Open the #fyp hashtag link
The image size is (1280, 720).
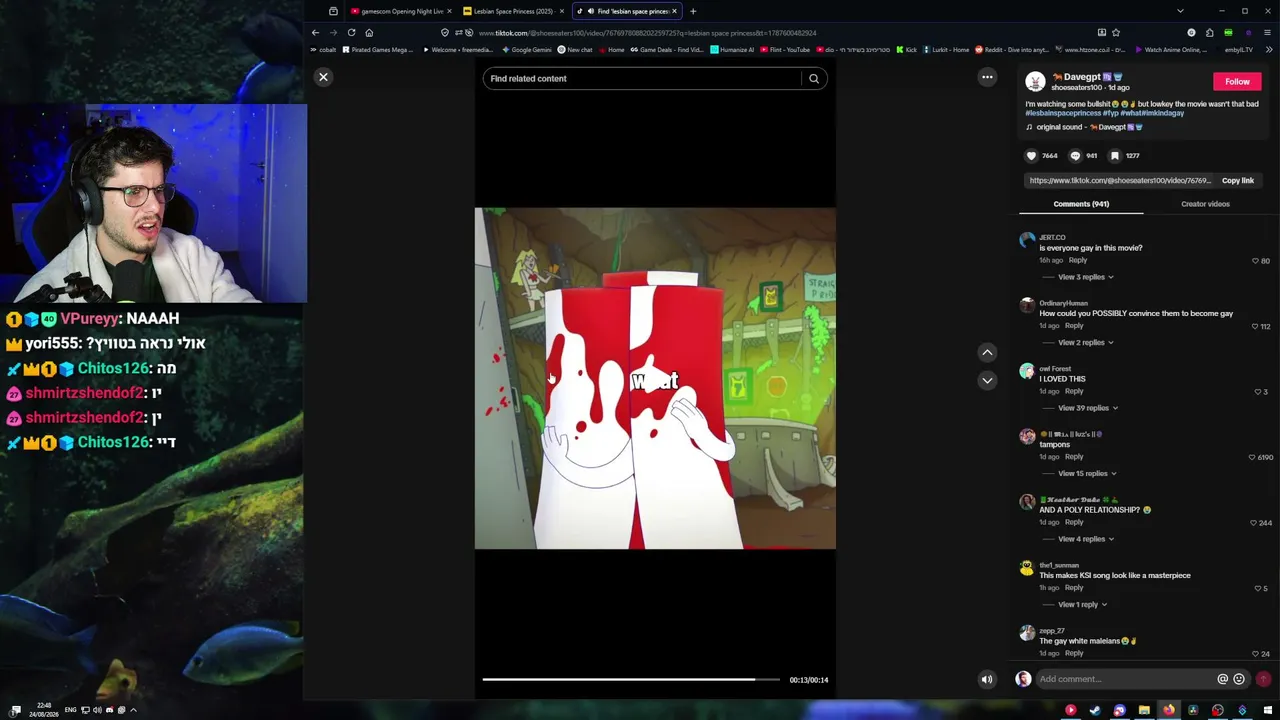[x=1110, y=113]
